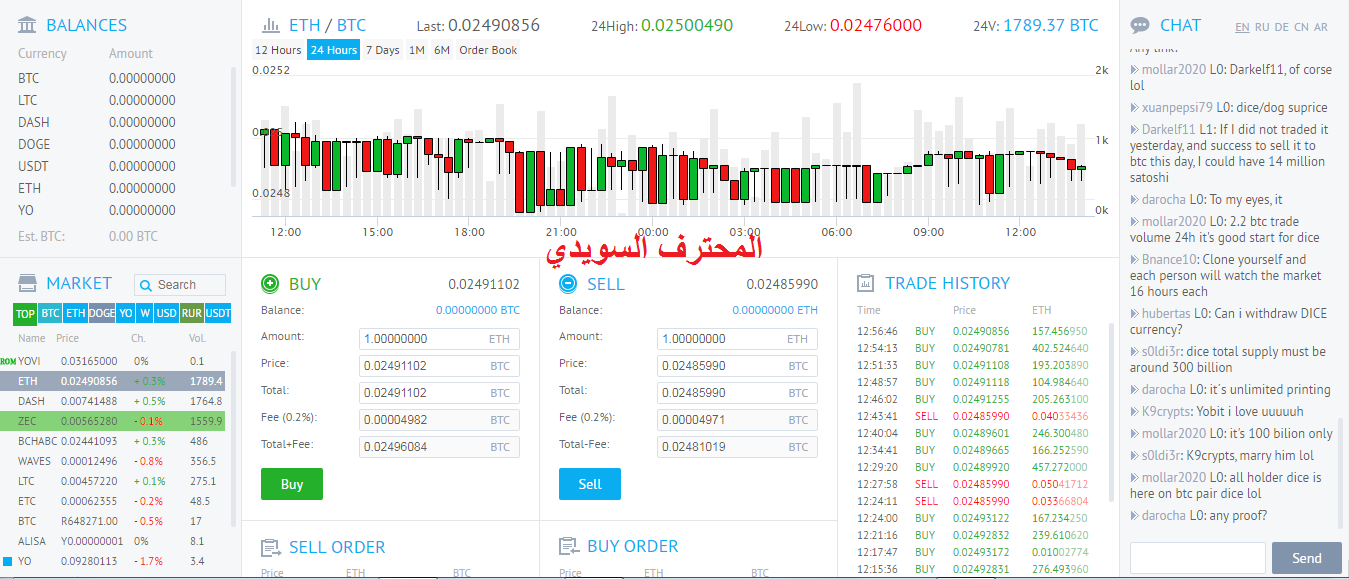Image resolution: width=1349 pixels, height=579 pixels.
Task: Click the Balances bank building icon
Action: pos(28,25)
